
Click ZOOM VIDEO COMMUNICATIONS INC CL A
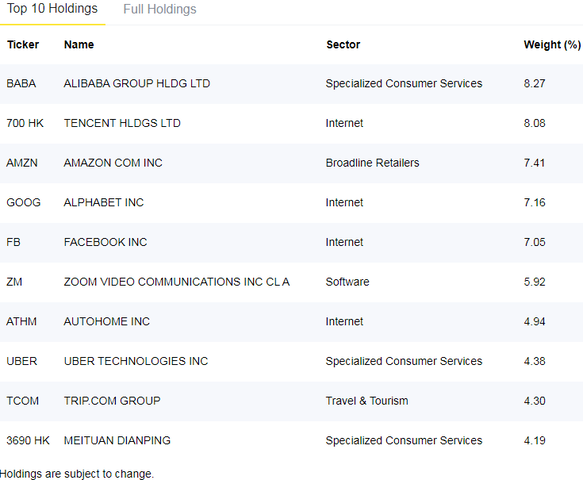coord(177,282)
